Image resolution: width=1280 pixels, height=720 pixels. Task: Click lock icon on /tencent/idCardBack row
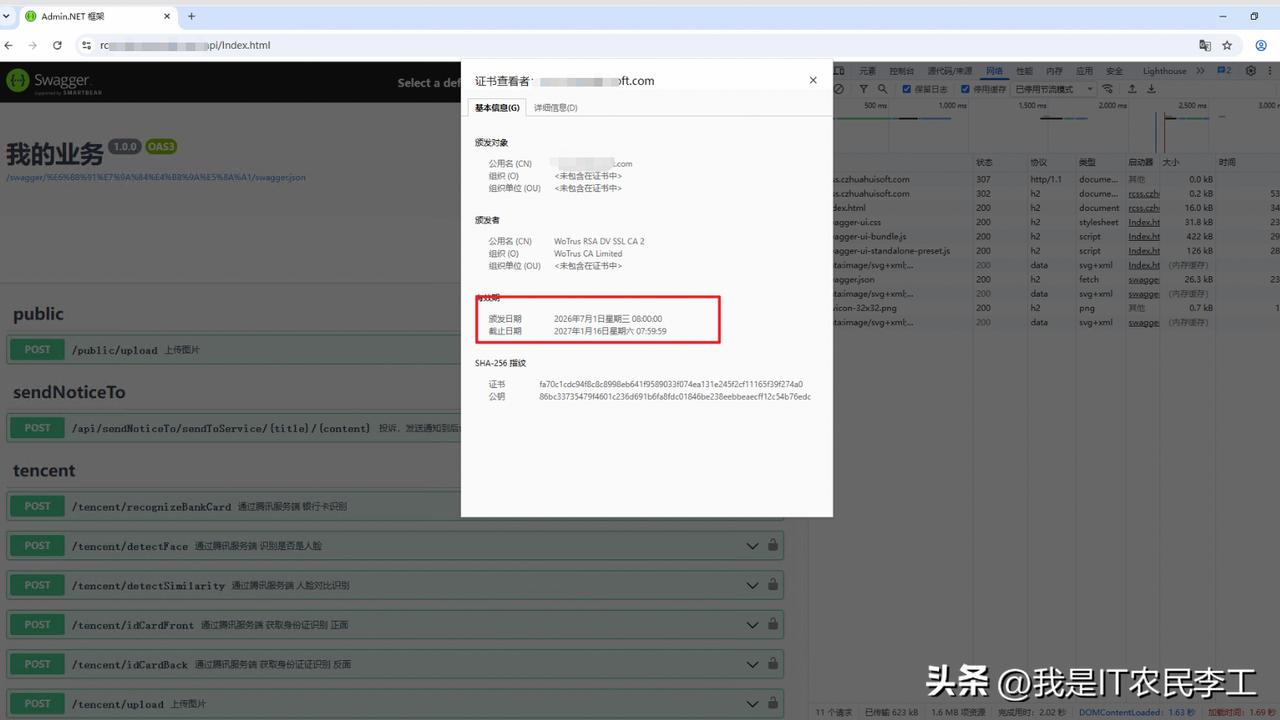pos(773,664)
